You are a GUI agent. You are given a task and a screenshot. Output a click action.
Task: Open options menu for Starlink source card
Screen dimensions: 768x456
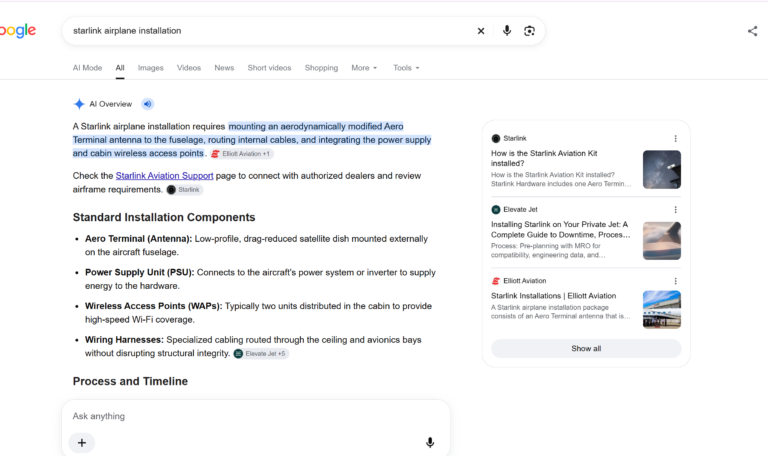point(675,139)
